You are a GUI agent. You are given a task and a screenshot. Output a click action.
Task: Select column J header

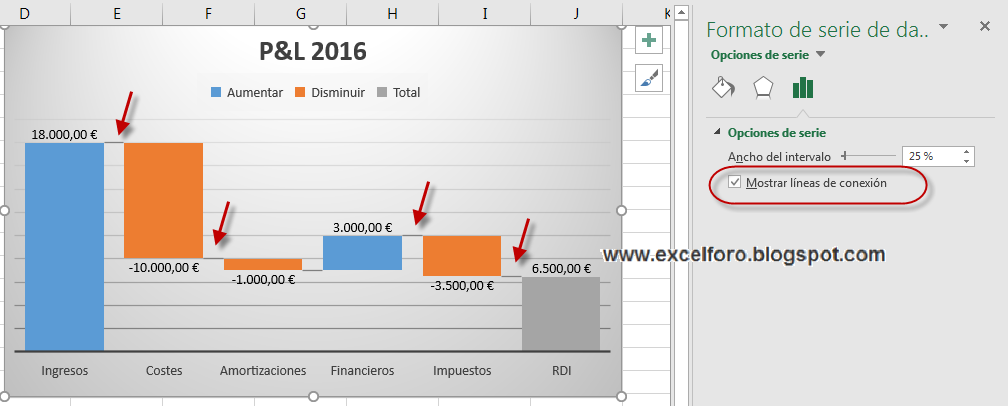577,13
